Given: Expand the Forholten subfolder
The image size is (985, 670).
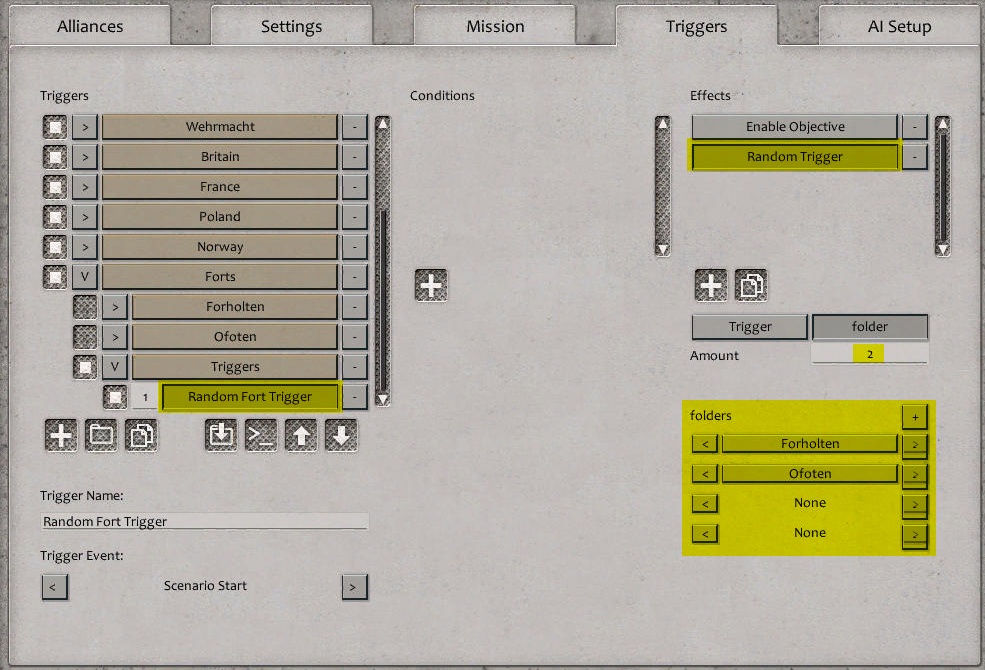Looking at the screenshot, I should point(115,307).
